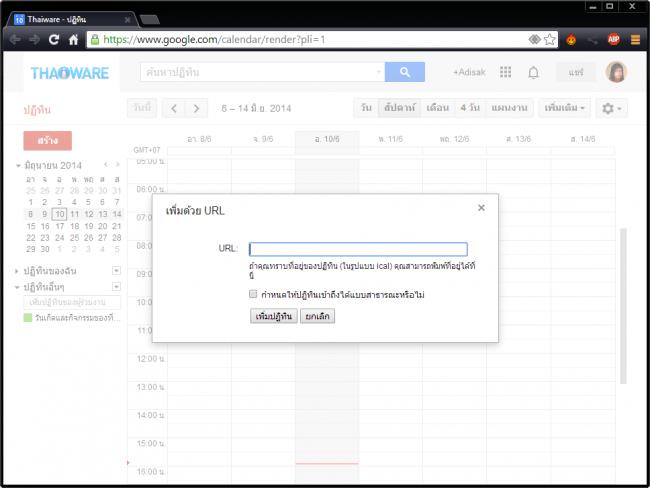The width and height of the screenshot is (650, 488).
Task: Show previous month in mini calendar
Action: click(x=106, y=165)
